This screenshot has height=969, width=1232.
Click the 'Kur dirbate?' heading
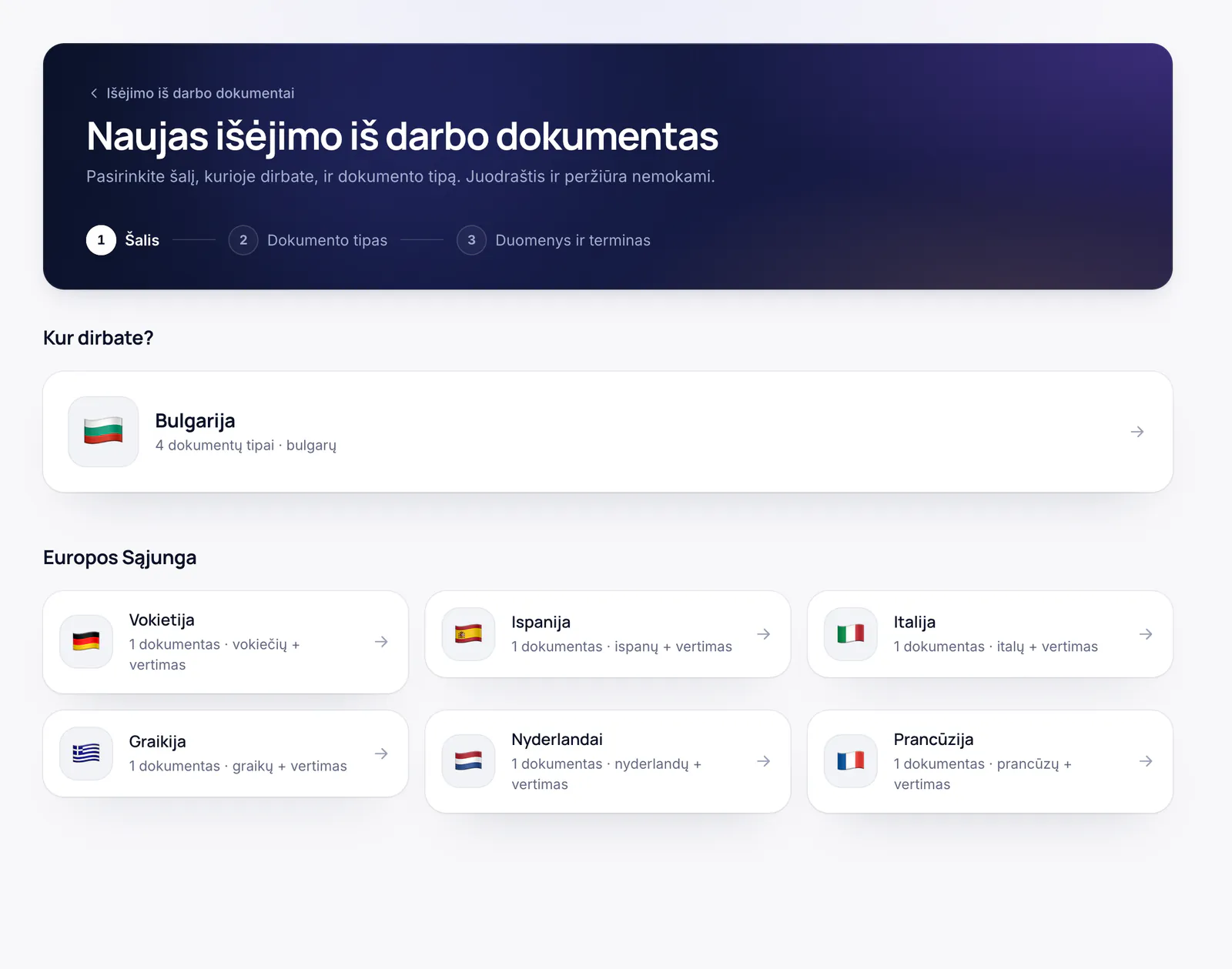[x=99, y=338]
